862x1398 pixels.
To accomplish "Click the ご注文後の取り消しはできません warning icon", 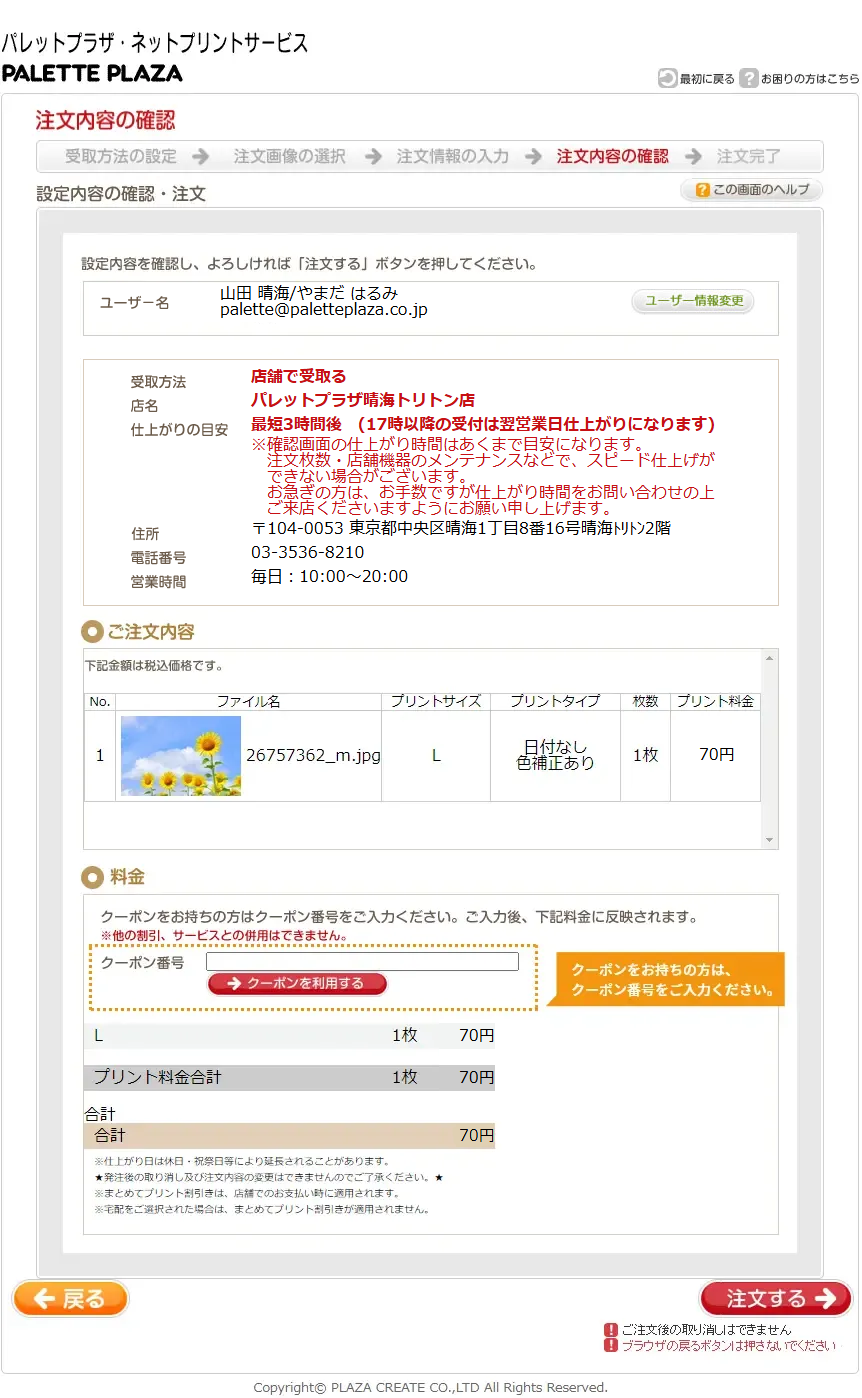I will (x=610, y=1330).
